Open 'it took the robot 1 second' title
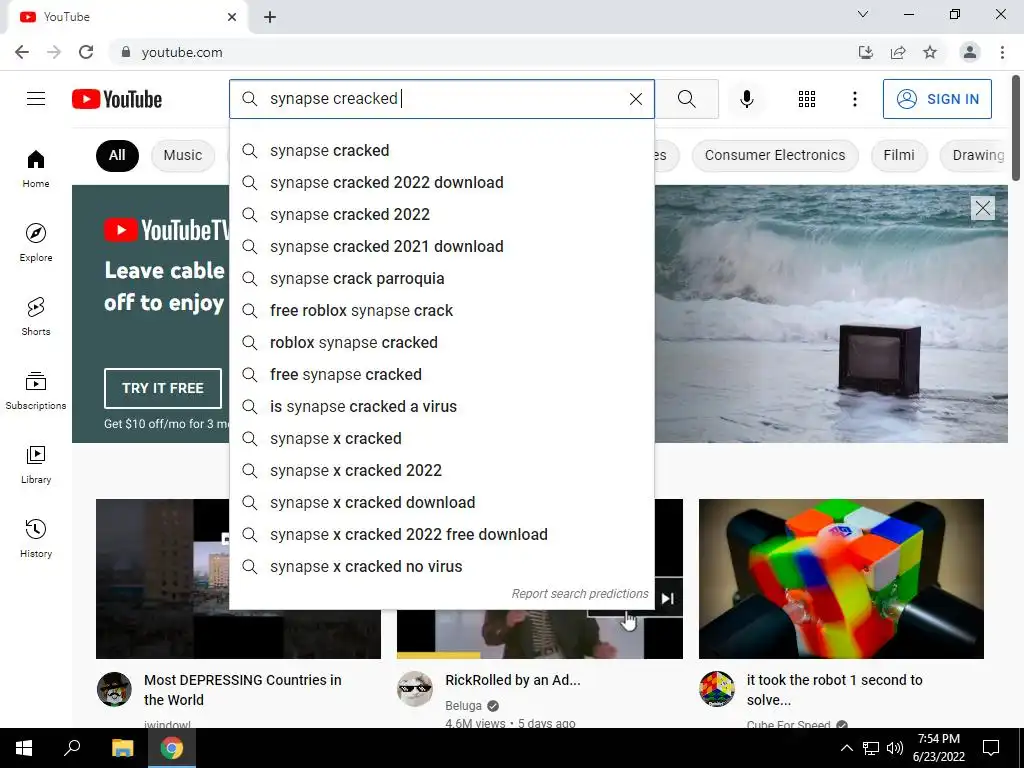1024x768 pixels. 835,690
